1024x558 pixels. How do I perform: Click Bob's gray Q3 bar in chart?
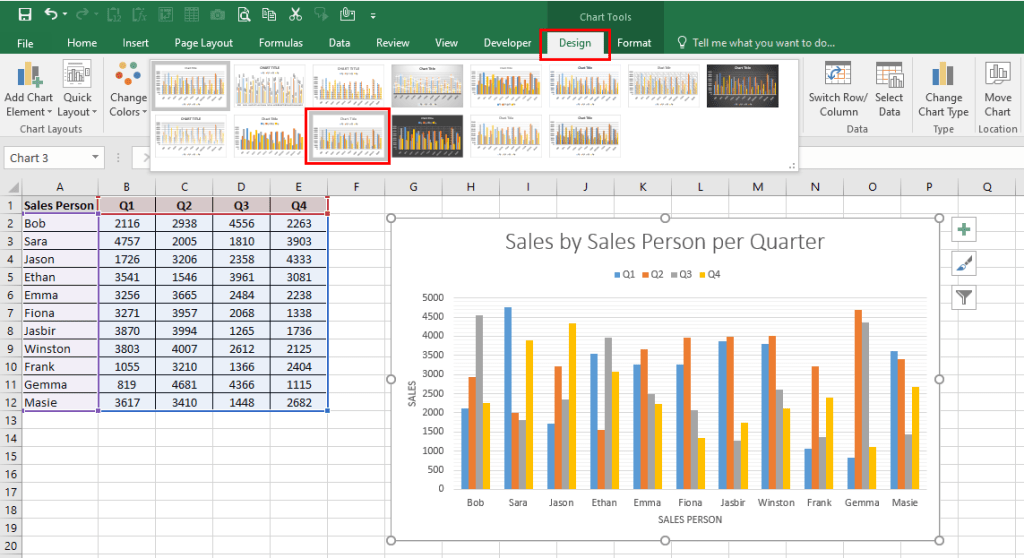(x=479, y=402)
